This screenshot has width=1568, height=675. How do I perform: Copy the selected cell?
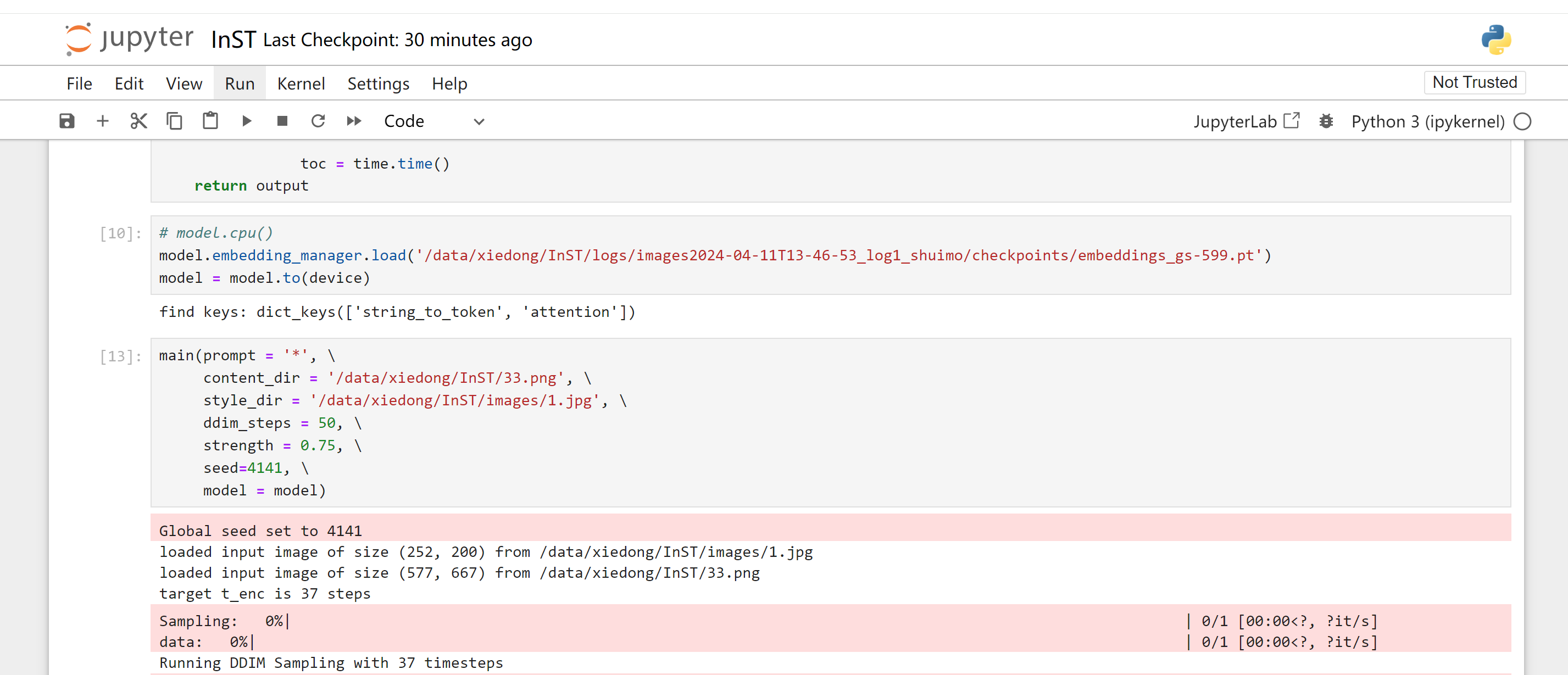[x=174, y=121]
